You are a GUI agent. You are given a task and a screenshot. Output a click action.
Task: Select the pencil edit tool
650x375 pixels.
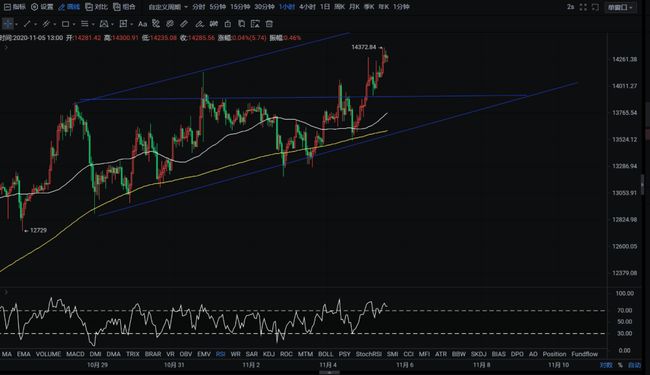(x=199, y=24)
